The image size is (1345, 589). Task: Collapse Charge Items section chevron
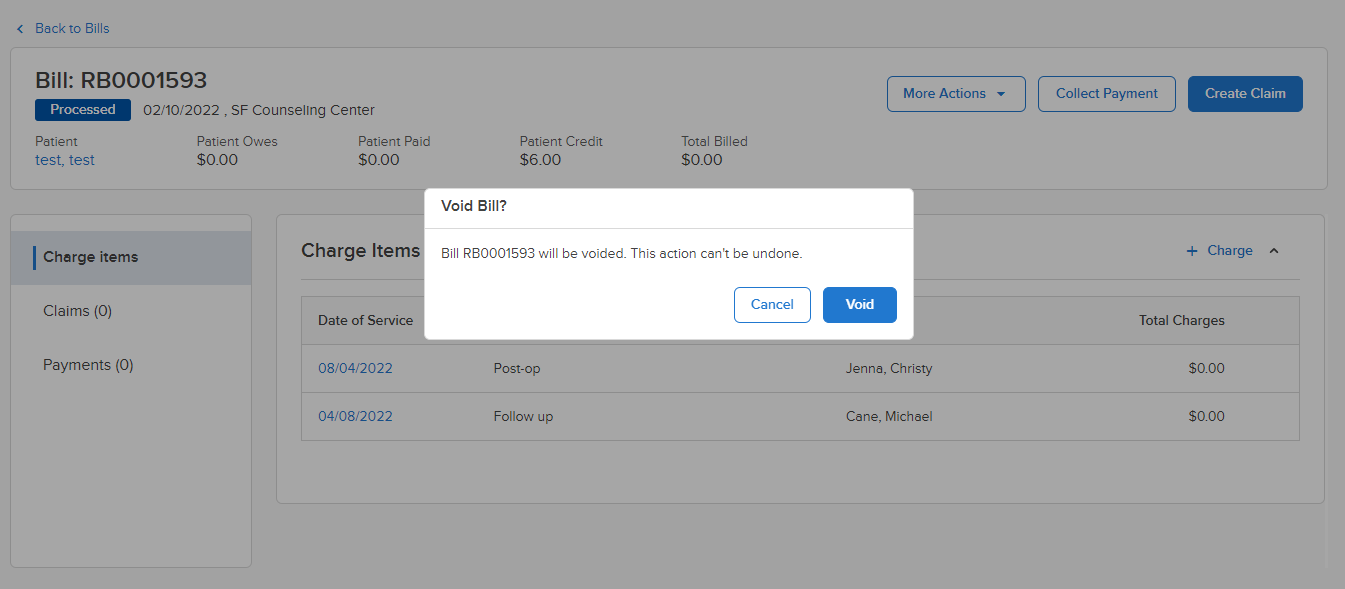(x=1274, y=251)
